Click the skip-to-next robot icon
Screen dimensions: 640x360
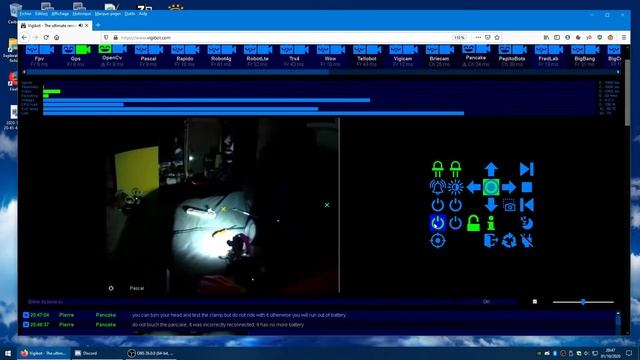pos(527,169)
